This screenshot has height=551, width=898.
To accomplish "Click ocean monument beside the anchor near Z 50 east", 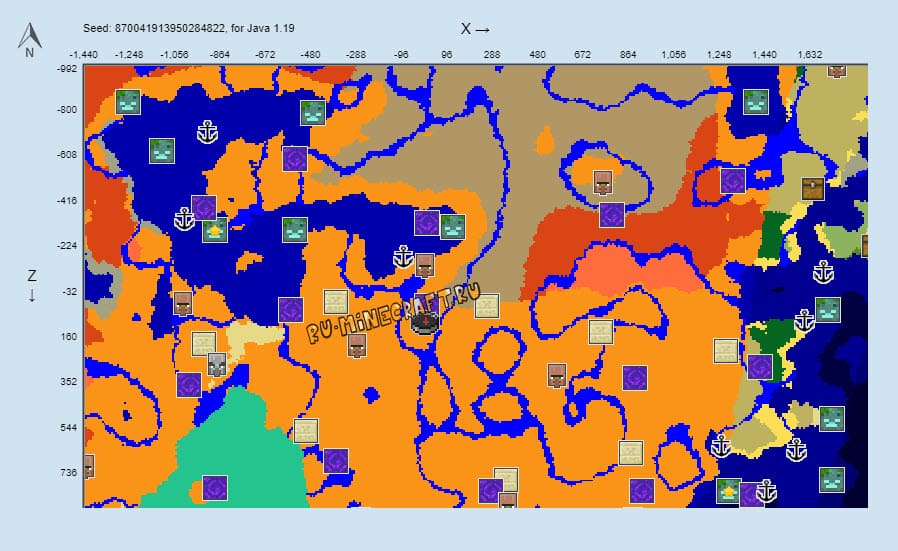I will click(828, 310).
